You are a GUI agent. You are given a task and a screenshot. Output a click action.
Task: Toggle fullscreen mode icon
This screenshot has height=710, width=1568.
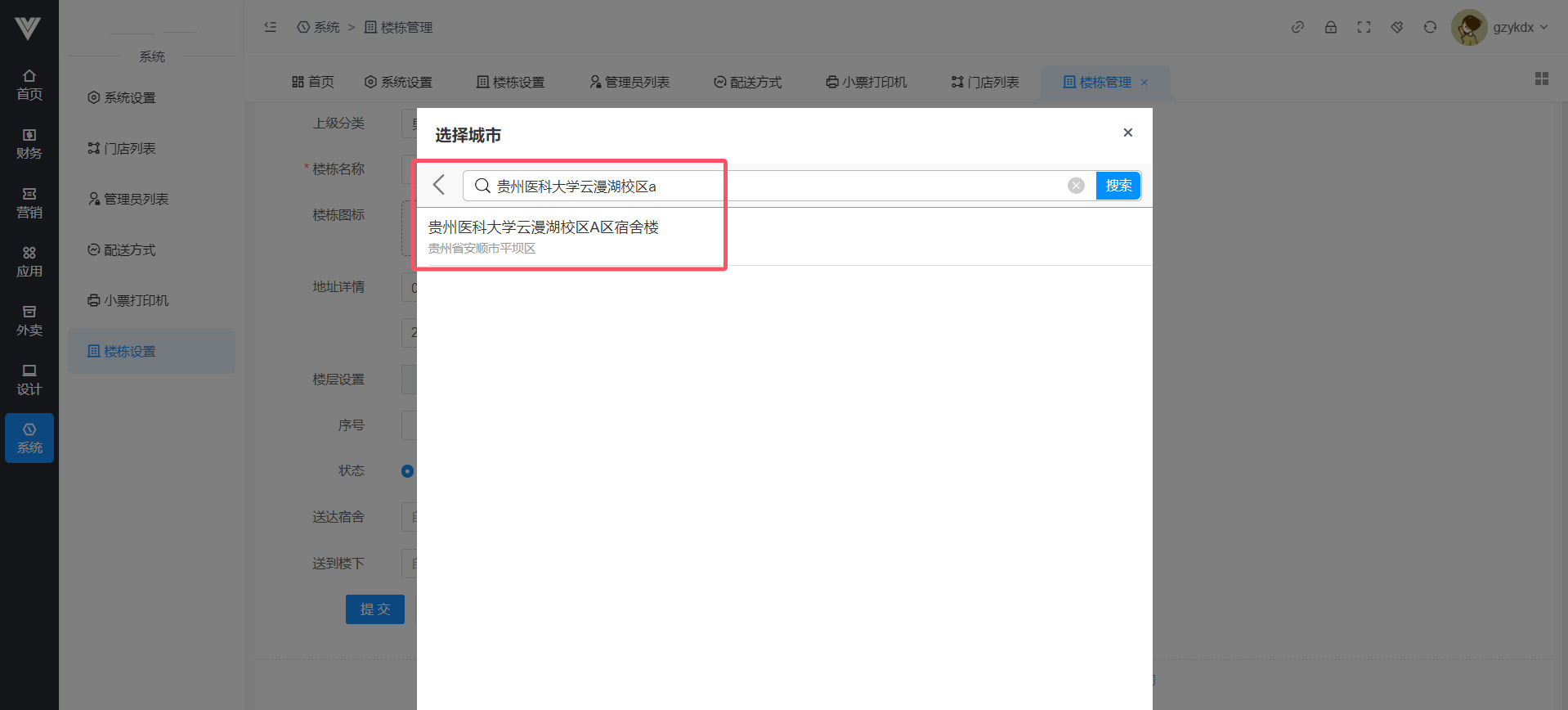tap(1364, 27)
